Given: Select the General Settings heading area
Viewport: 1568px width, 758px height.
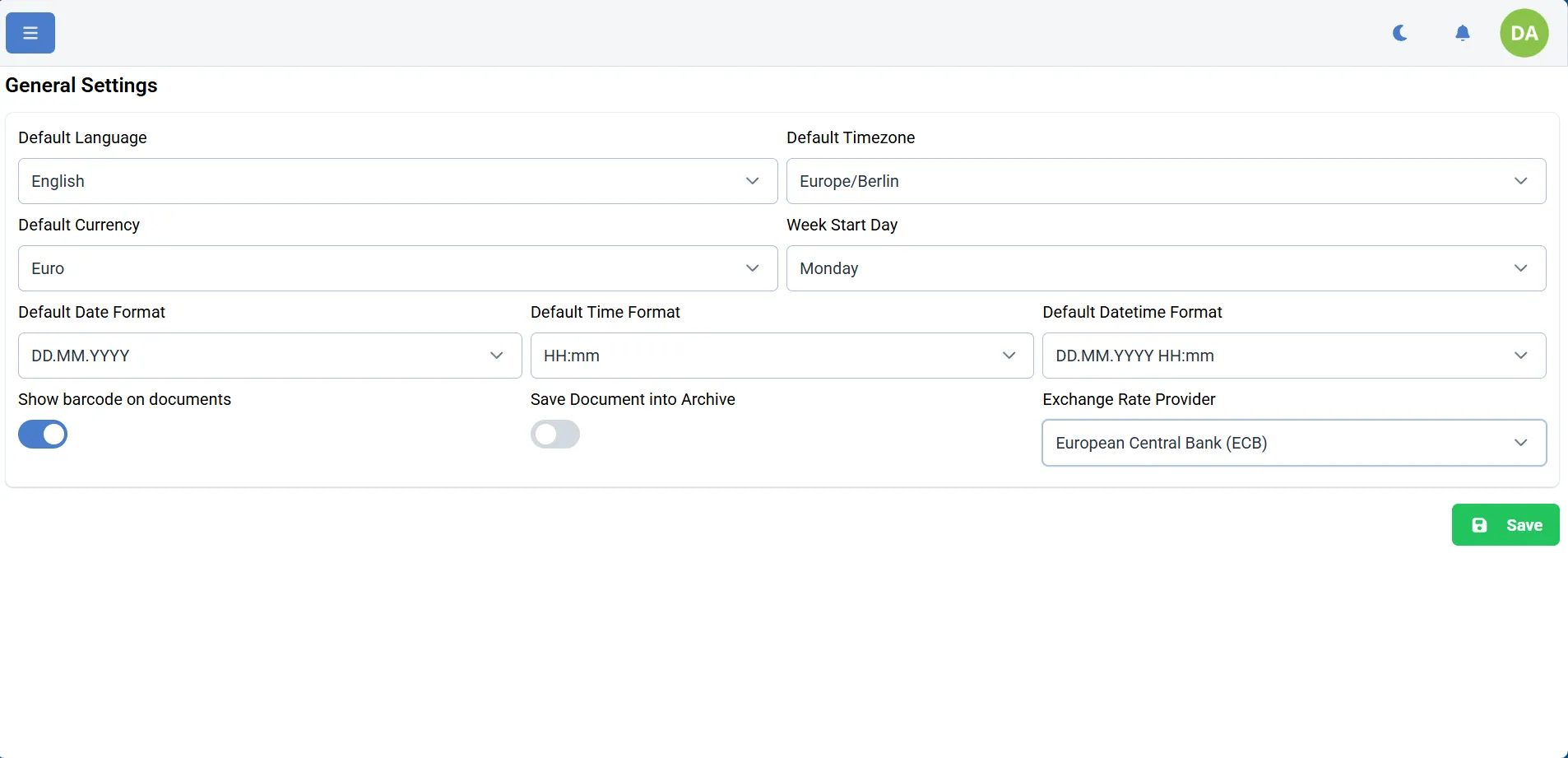Looking at the screenshot, I should click(x=81, y=85).
